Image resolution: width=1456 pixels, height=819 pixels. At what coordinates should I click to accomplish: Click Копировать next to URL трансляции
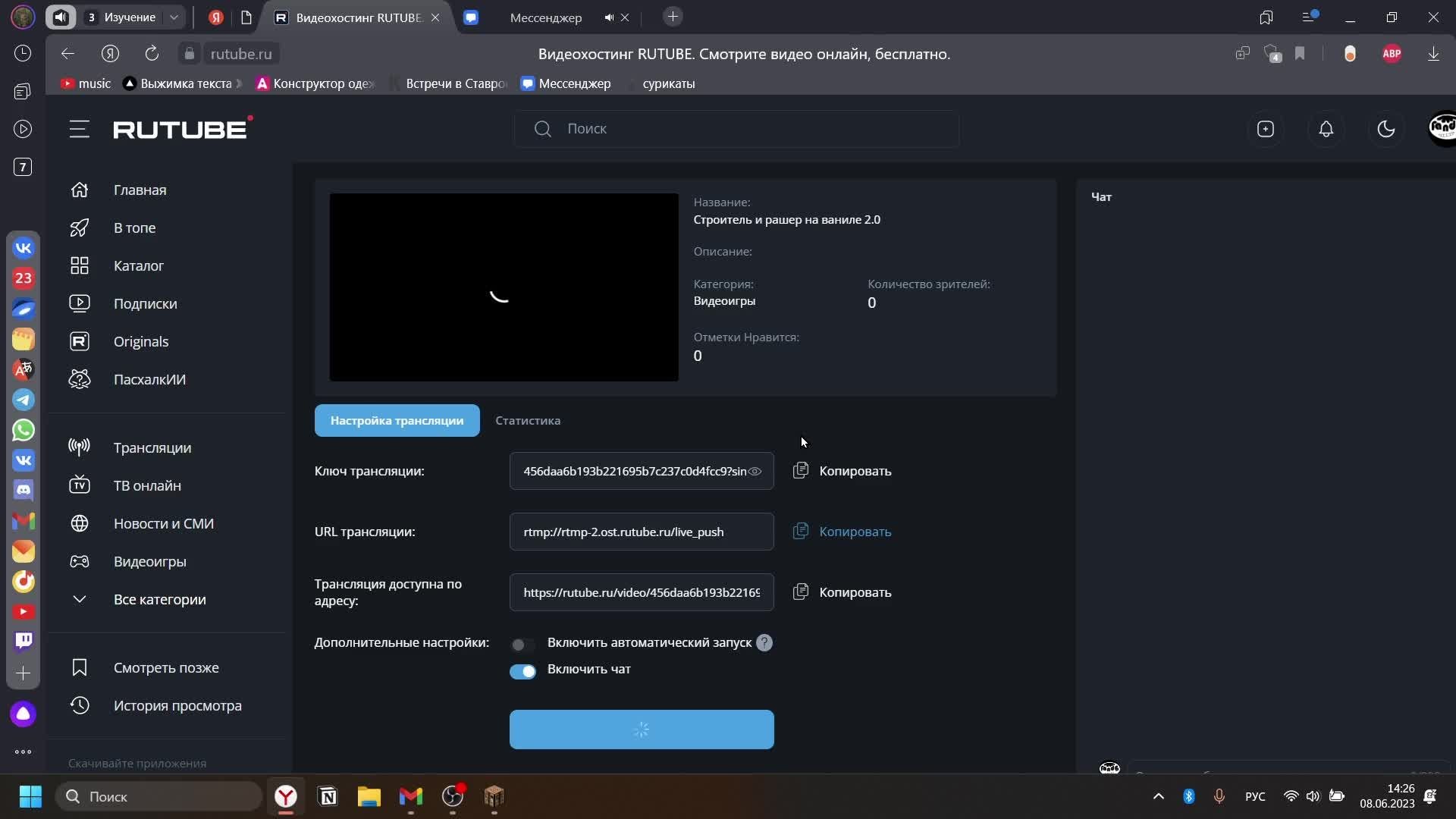(855, 532)
